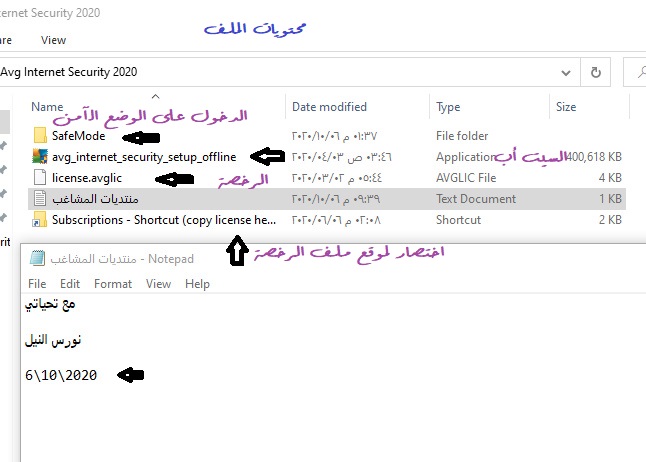
Task: Click the search magnifier icon
Action: click(636, 72)
